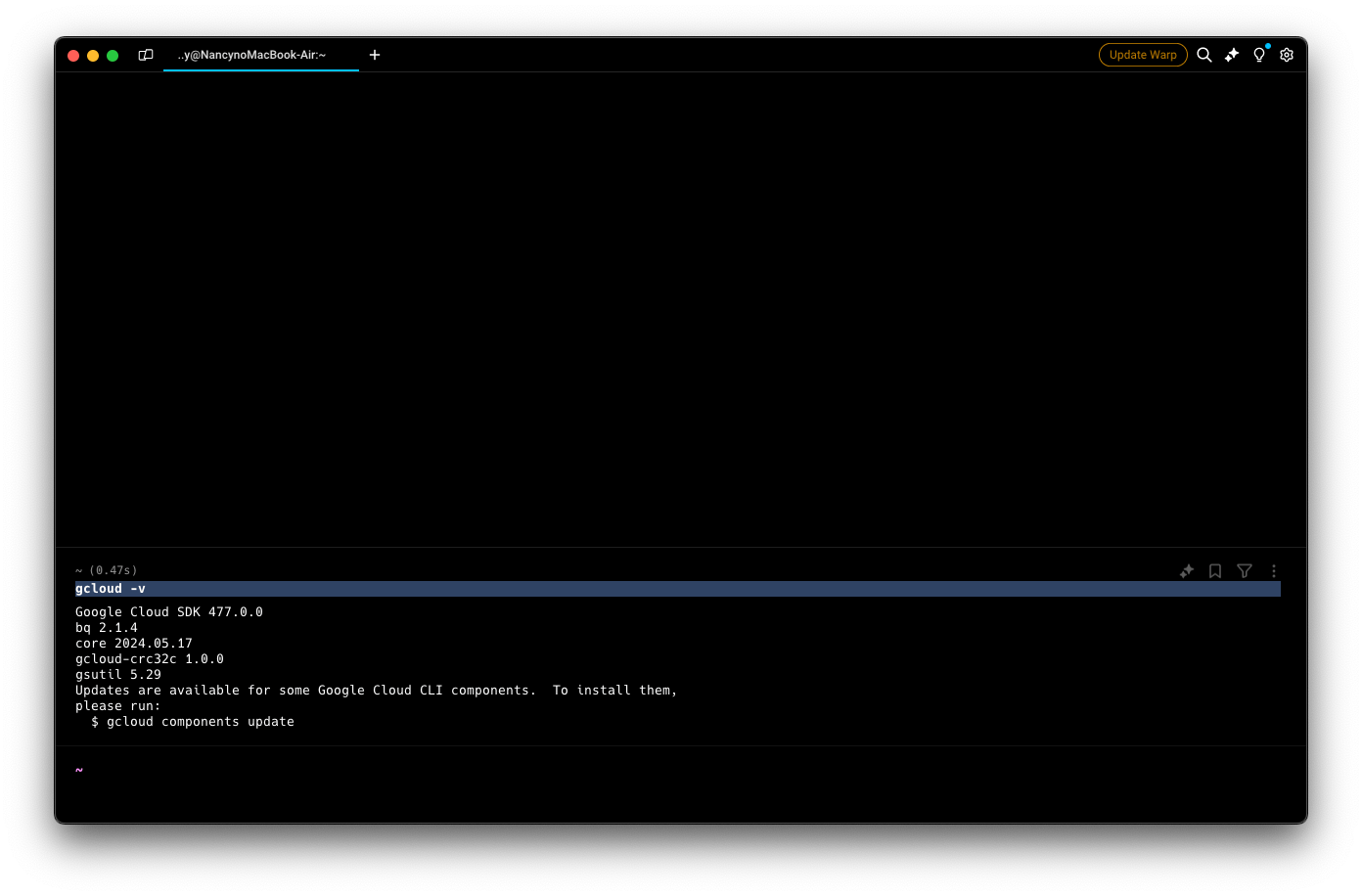Add a new terminal tab
Image resolution: width=1362 pixels, height=896 pixels.
click(x=375, y=55)
